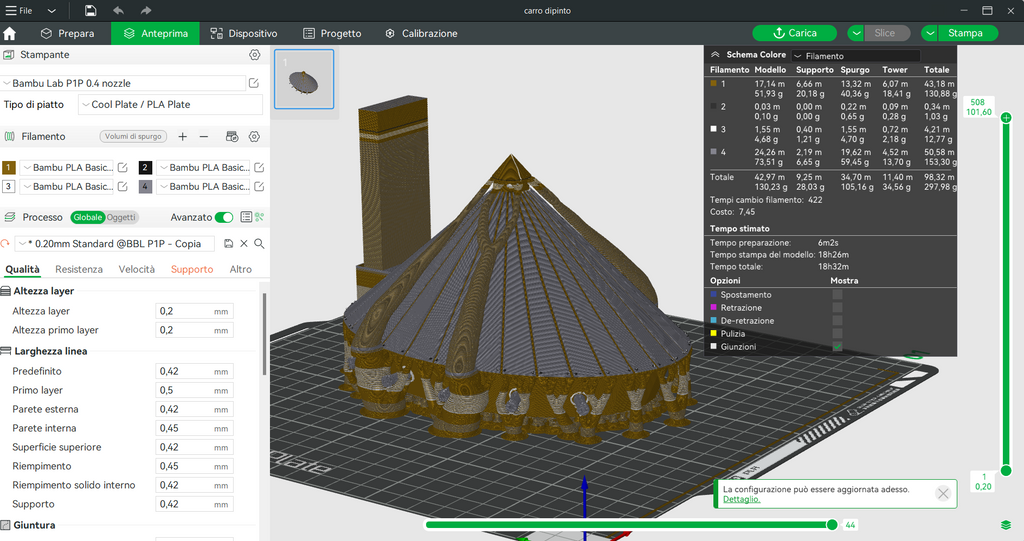Viewport: 1024px width, 541px height.
Task: Open the Dettaglio link in notification
Action: pyautogui.click(x=741, y=499)
